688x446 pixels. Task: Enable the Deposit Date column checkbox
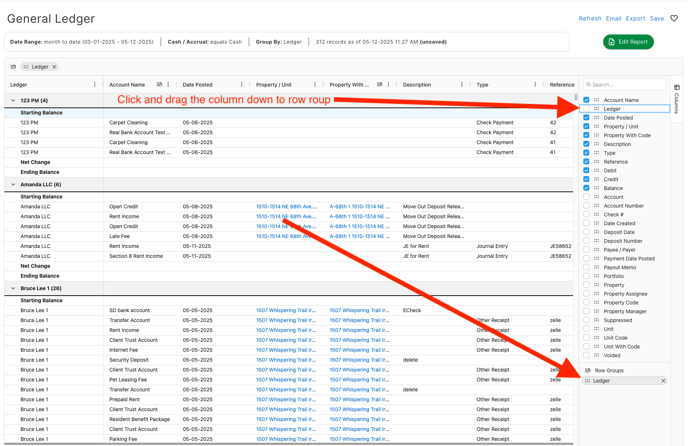(586, 232)
